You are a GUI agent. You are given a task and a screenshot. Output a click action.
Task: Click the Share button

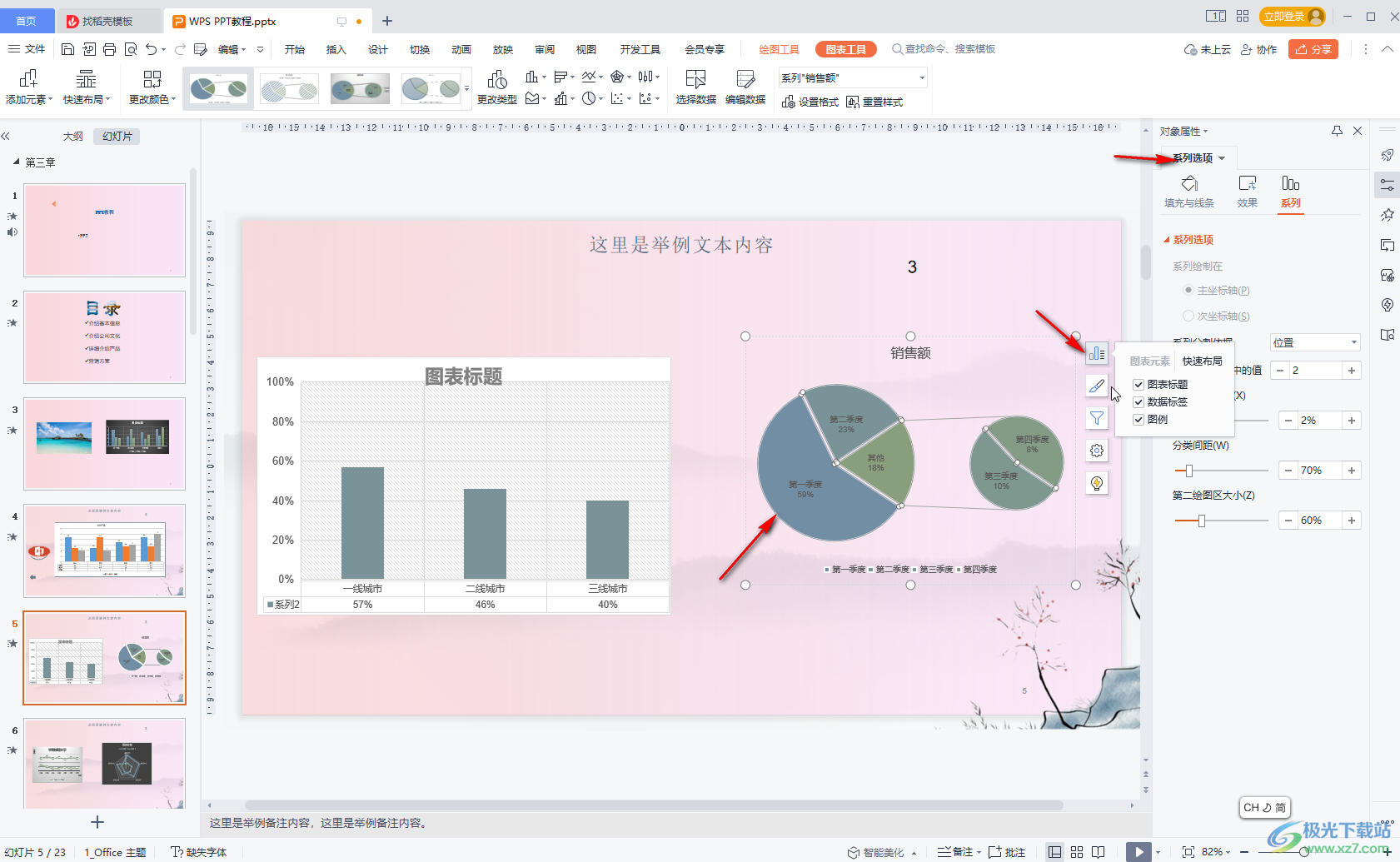1313,49
